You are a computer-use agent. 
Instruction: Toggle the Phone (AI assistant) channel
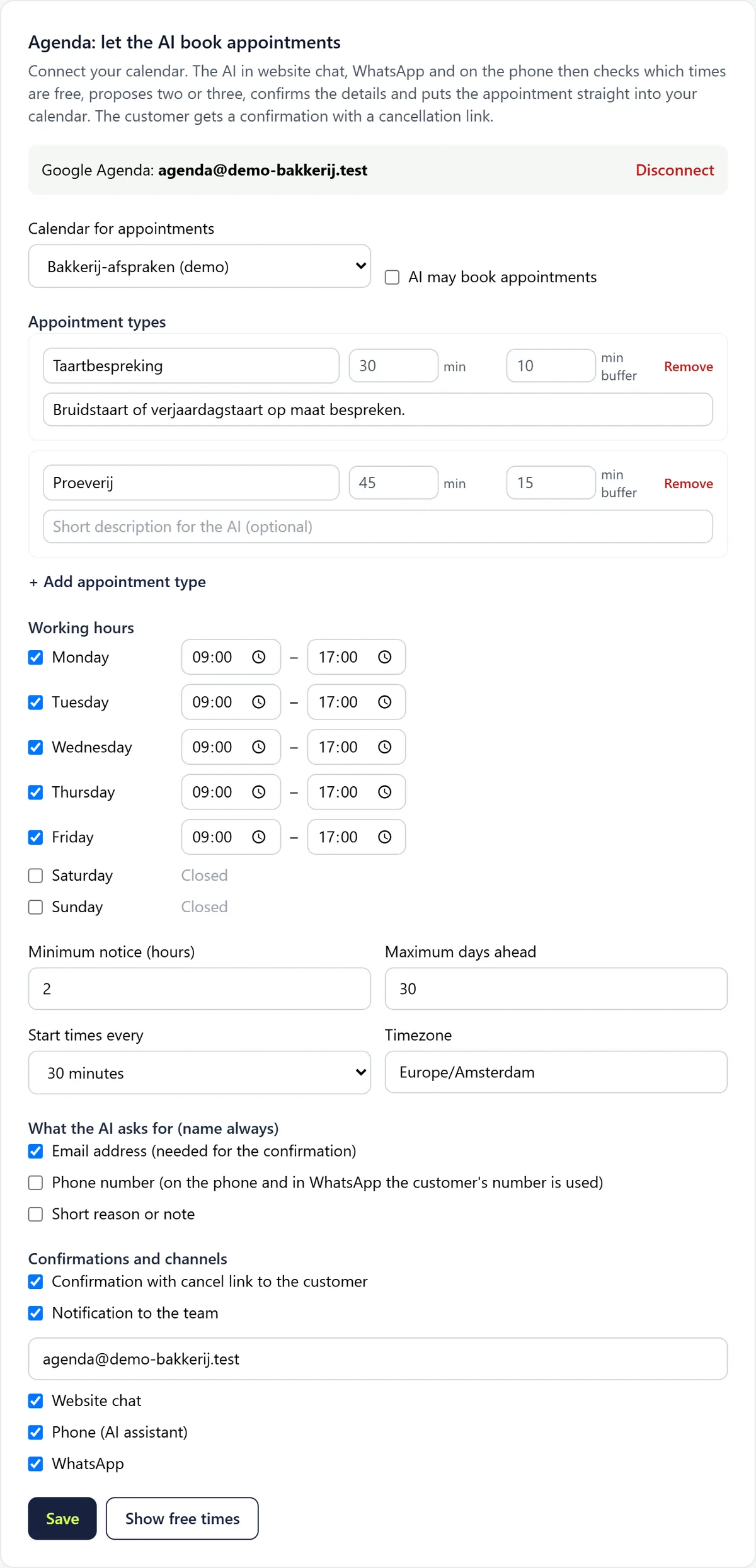36,1433
